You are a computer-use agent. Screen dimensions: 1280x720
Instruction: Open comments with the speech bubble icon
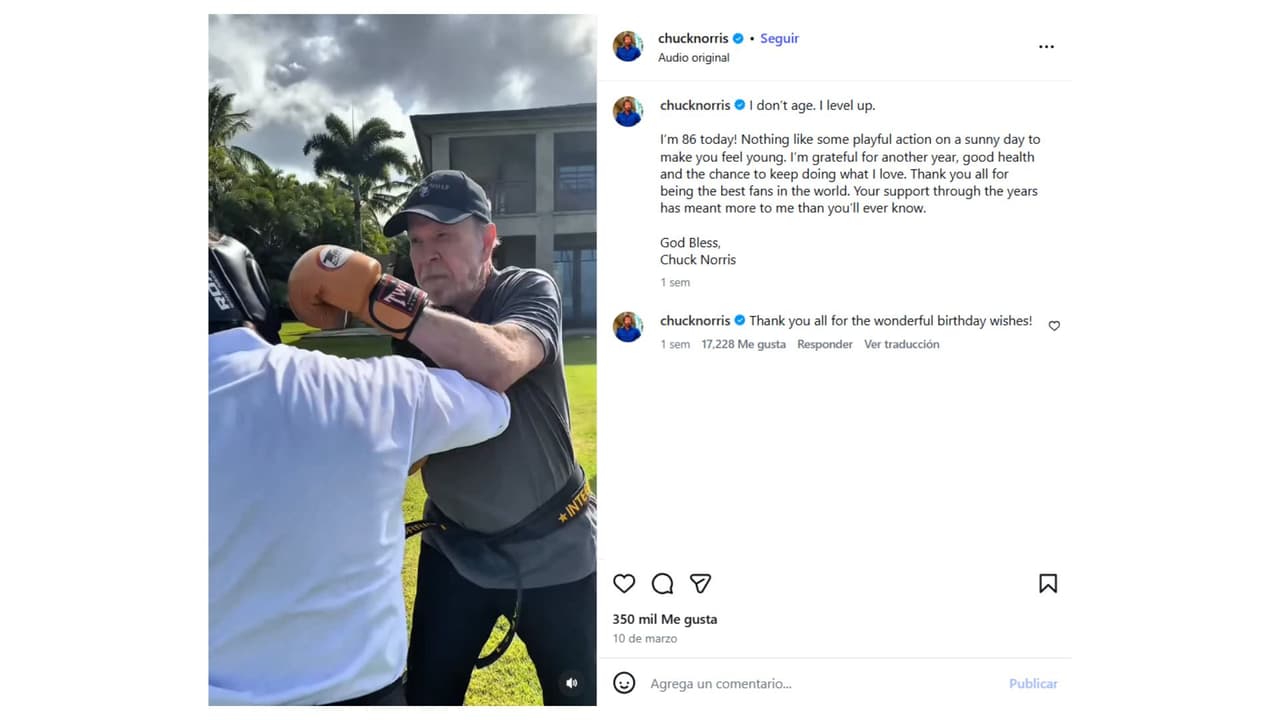click(662, 583)
